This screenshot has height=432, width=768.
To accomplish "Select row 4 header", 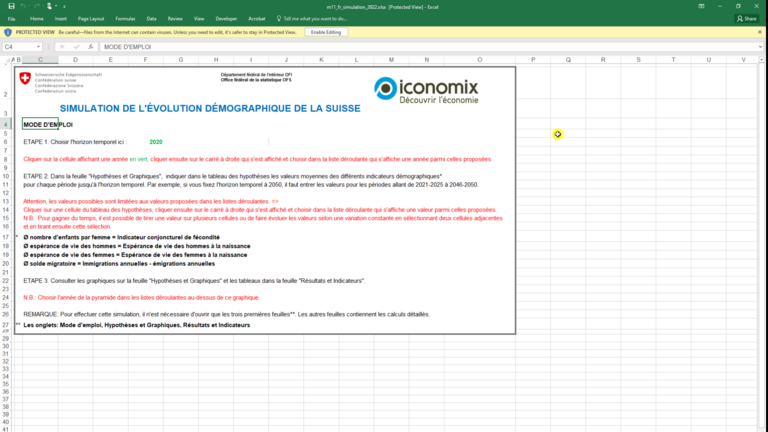I will tap(6, 124).
